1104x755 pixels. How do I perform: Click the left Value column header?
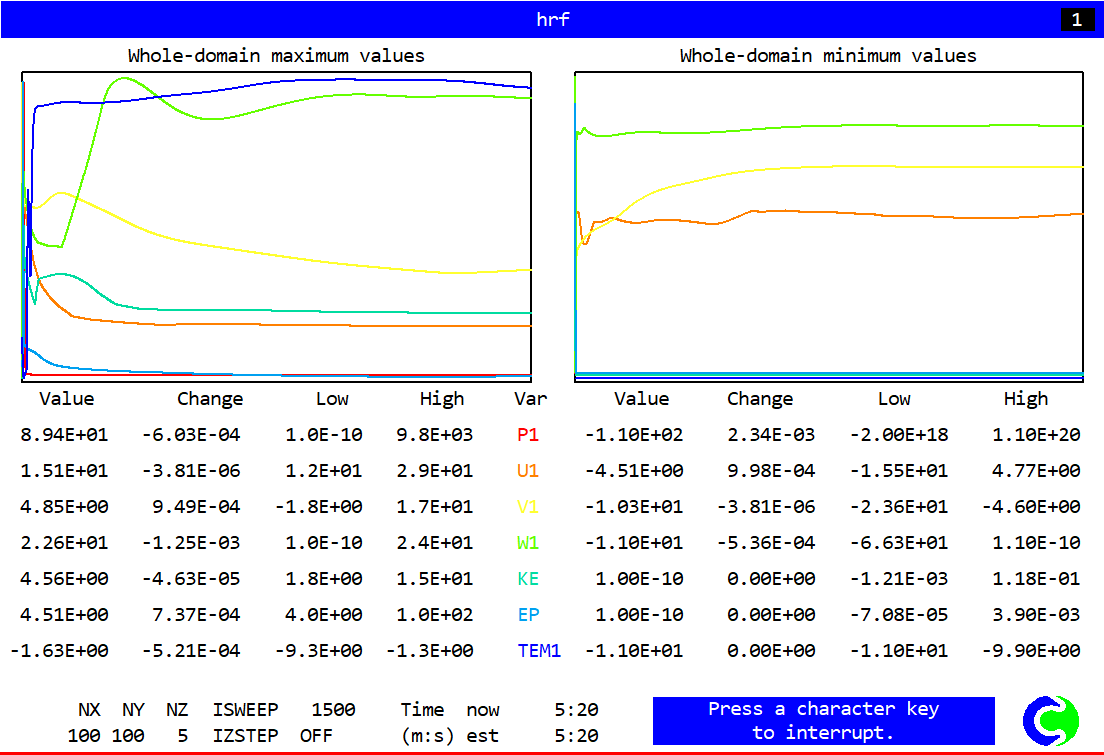(67, 399)
